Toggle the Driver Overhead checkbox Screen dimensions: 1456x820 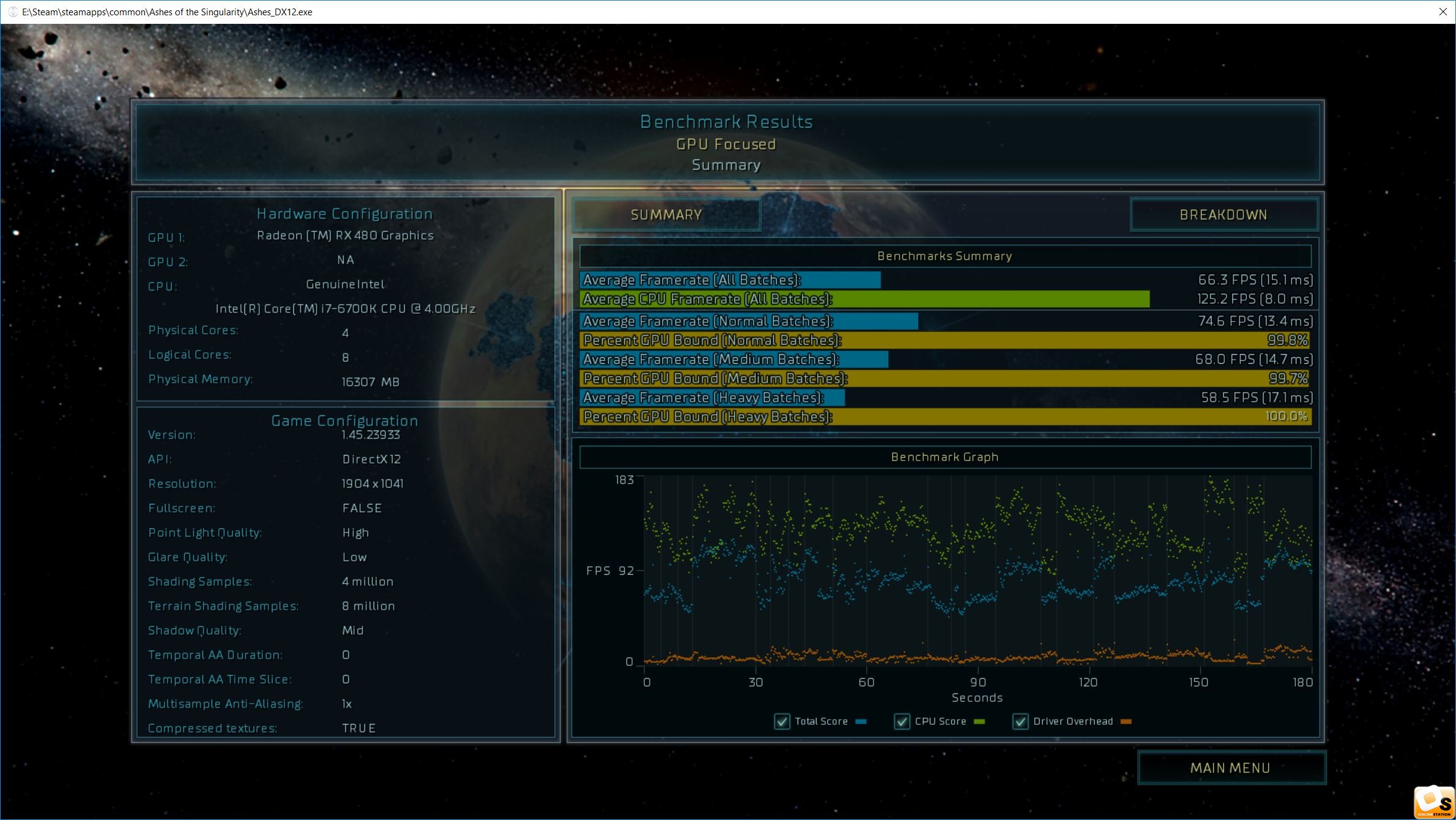pos(1020,722)
